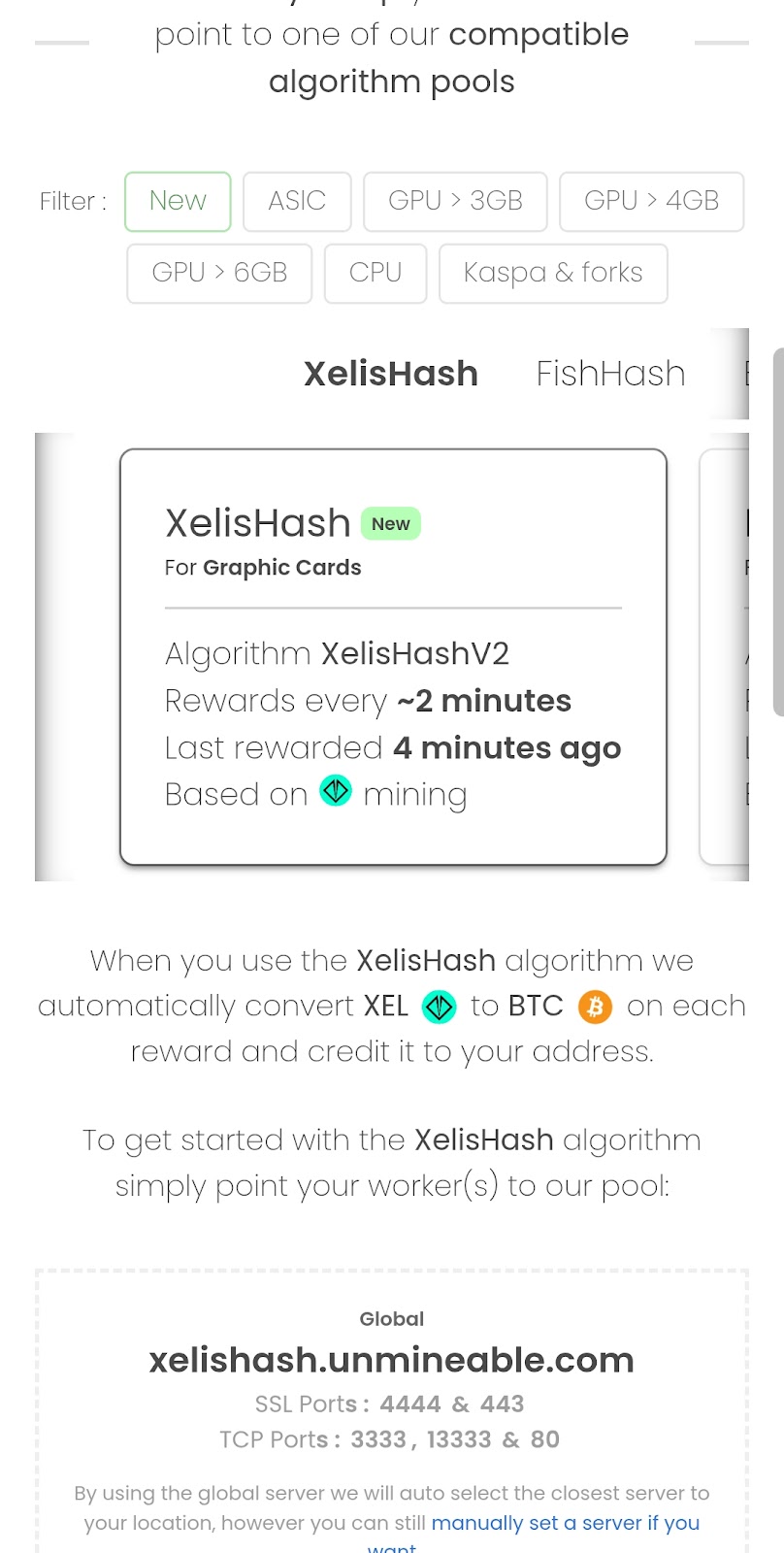This screenshot has width=784, height=1553.
Task: Toggle the GPU > 6GB filter
Action: coord(219,273)
